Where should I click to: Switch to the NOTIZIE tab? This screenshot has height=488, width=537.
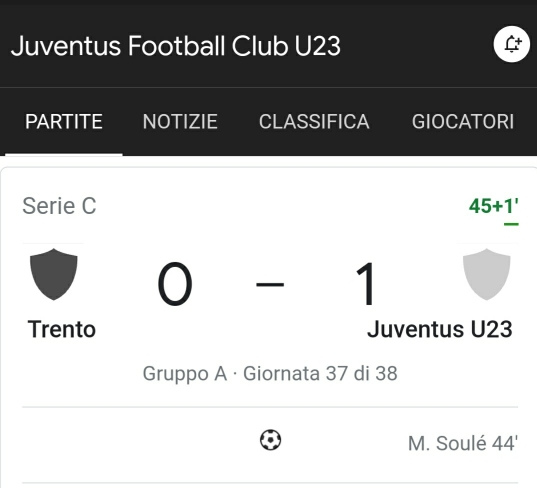point(180,122)
